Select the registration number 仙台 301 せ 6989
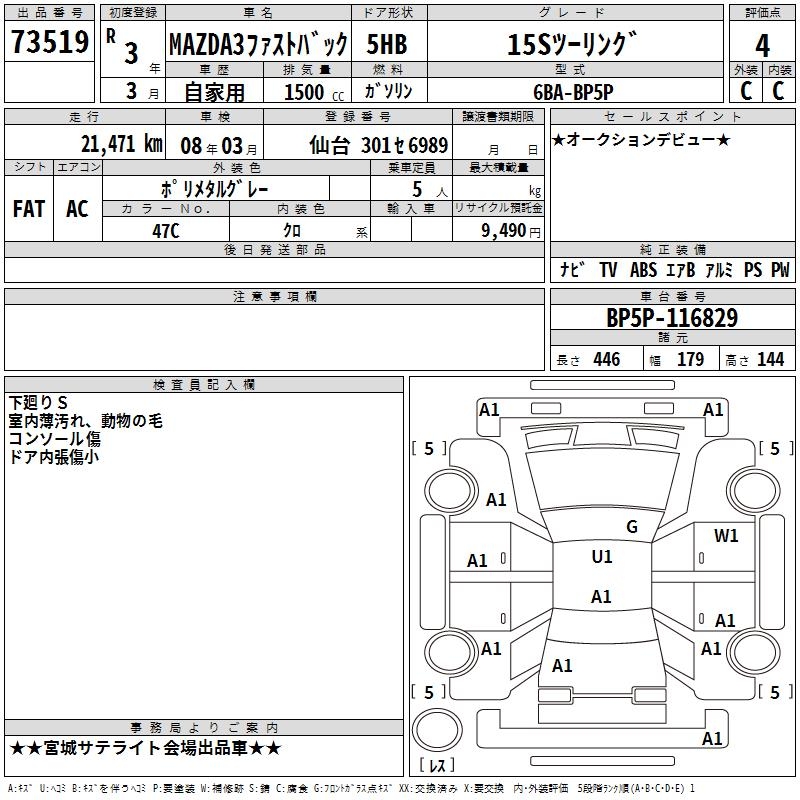Screen dimensions: 800x800 [x=378, y=145]
